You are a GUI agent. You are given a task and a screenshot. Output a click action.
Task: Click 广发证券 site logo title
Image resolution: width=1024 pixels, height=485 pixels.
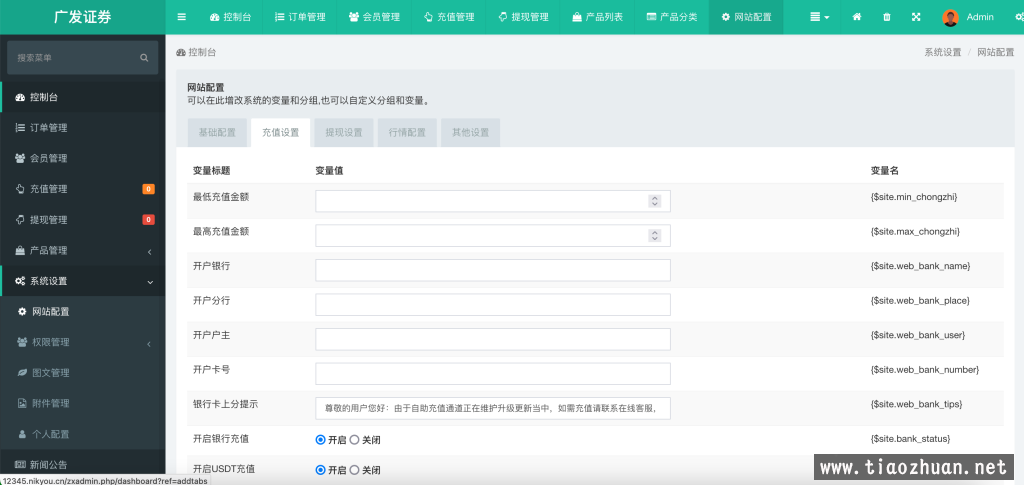(x=82, y=17)
